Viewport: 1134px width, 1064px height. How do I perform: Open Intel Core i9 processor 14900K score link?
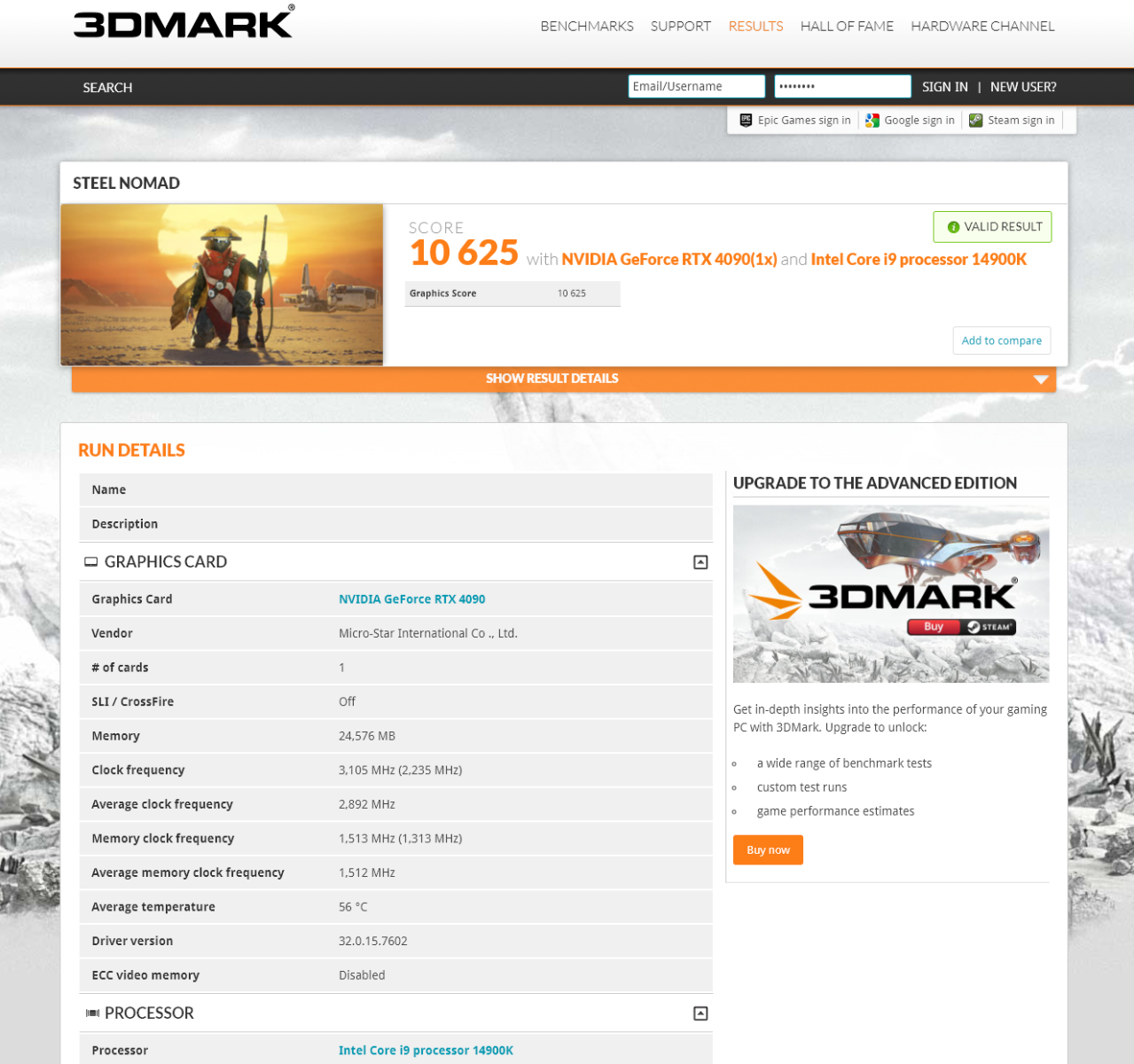point(919,259)
